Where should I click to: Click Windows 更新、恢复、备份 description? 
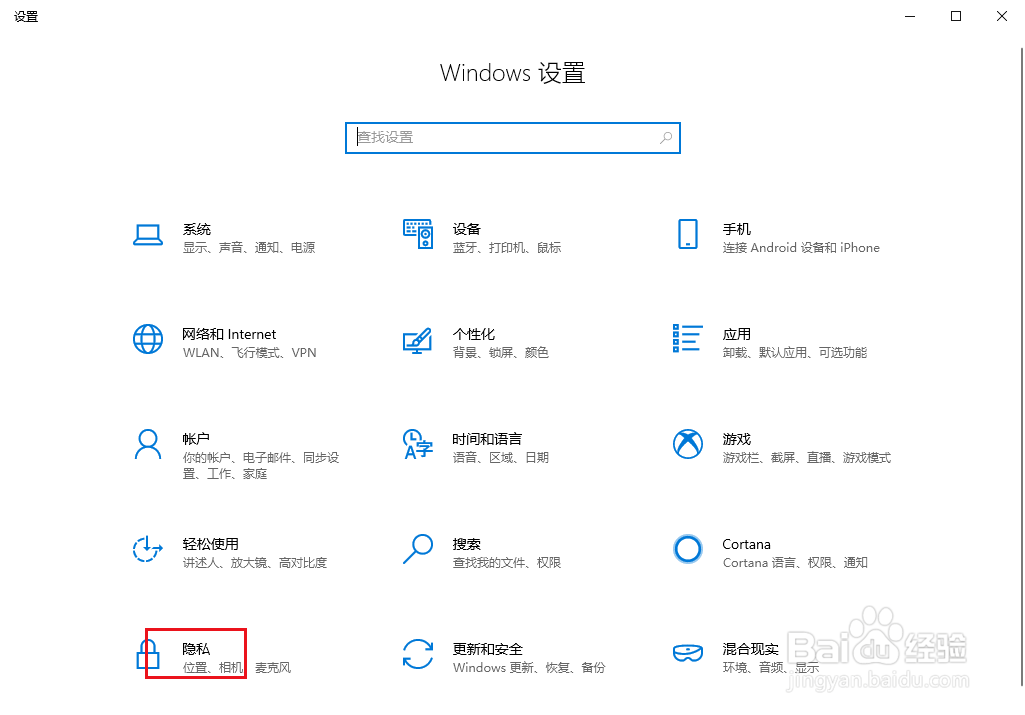529,668
